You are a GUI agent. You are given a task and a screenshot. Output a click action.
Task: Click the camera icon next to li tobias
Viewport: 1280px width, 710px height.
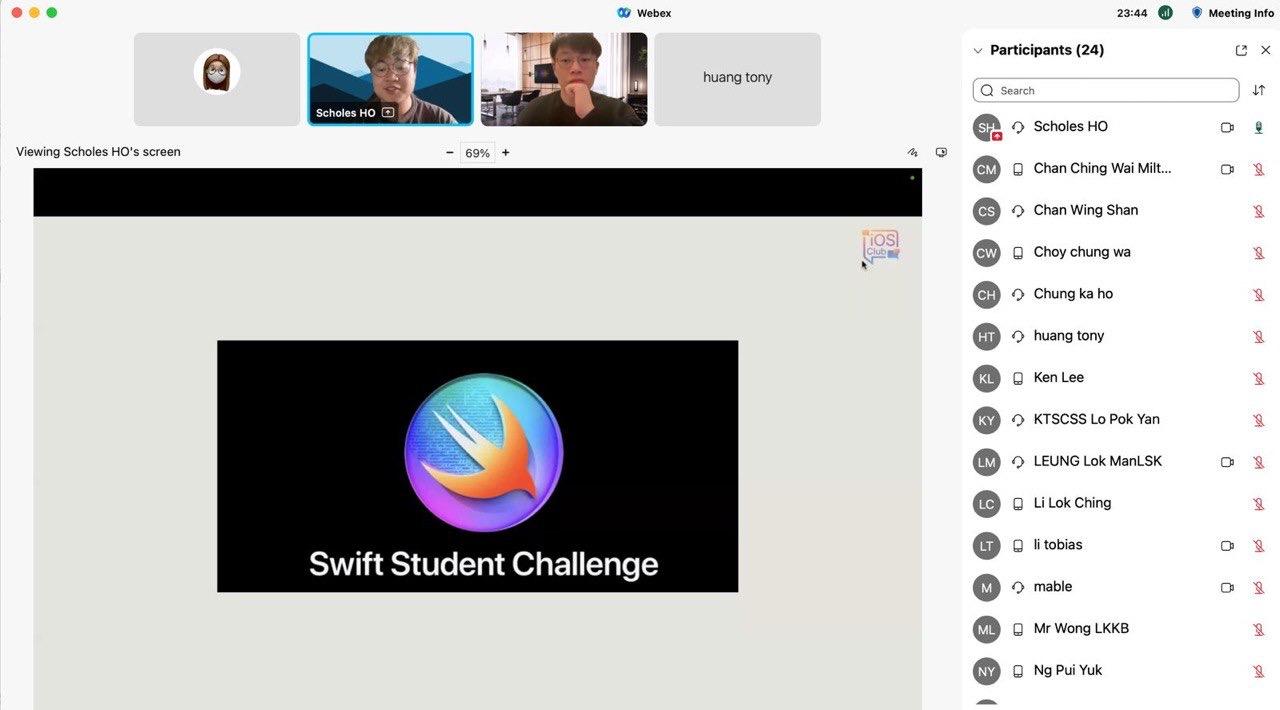pyautogui.click(x=1227, y=546)
